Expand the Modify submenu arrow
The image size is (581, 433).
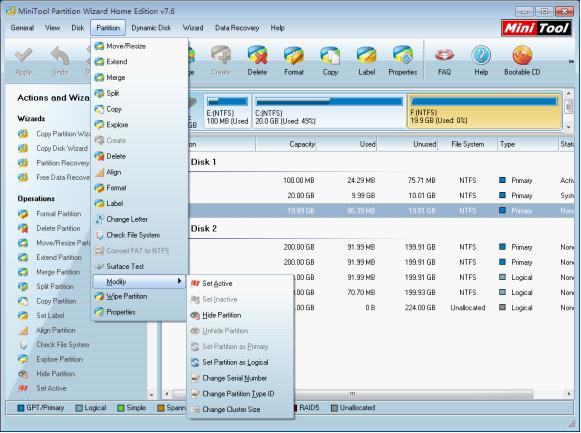click(179, 281)
